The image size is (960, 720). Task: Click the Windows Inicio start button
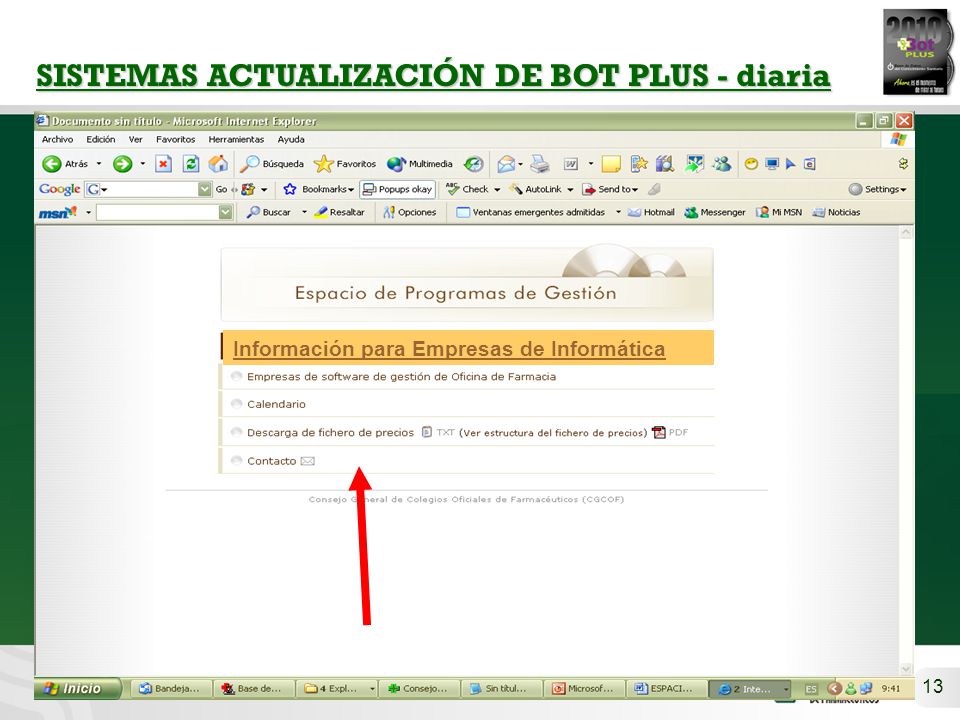[x=78, y=689]
